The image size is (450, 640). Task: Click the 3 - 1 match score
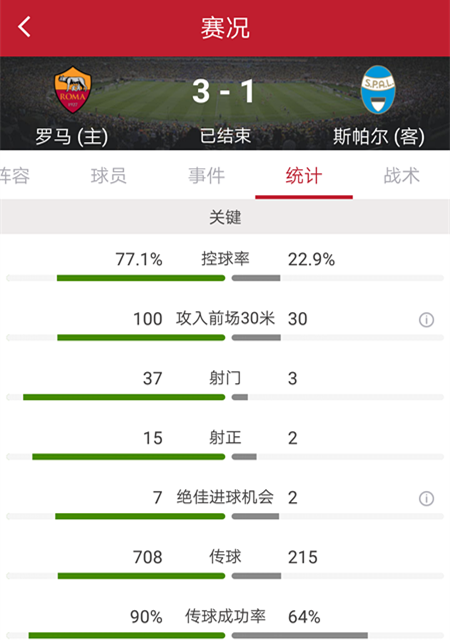click(x=224, y=91)
